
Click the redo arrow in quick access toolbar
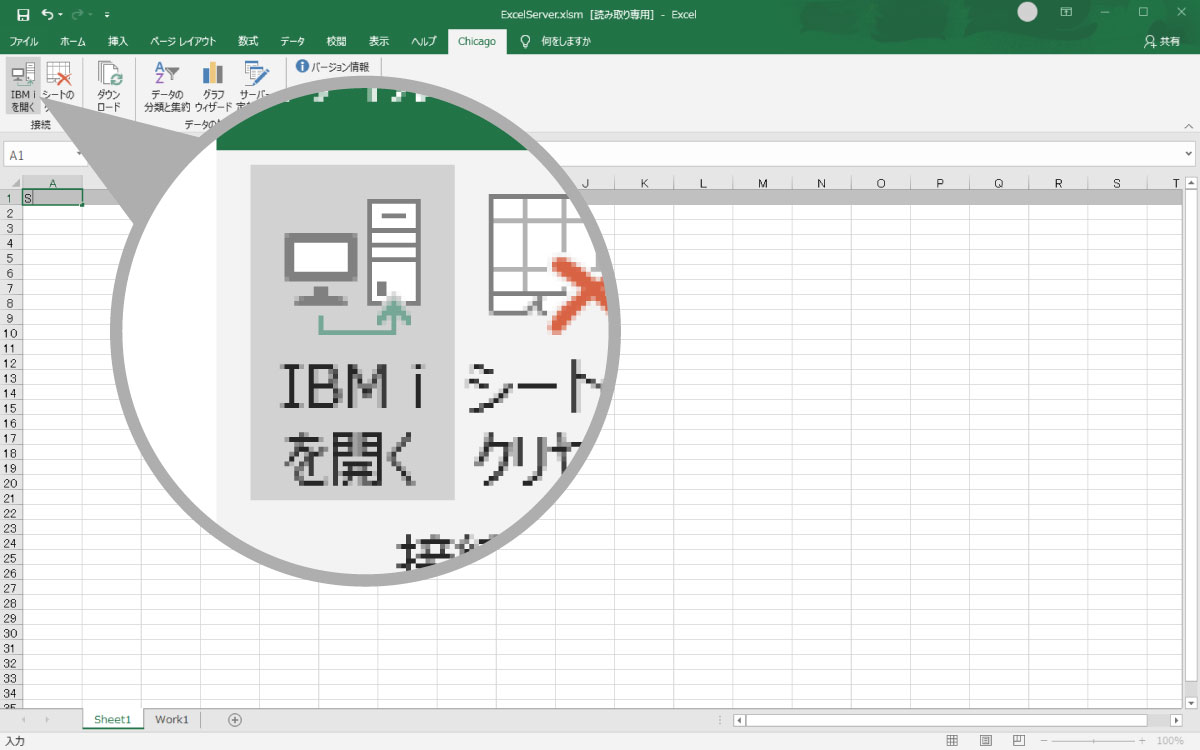coord(77,14)
